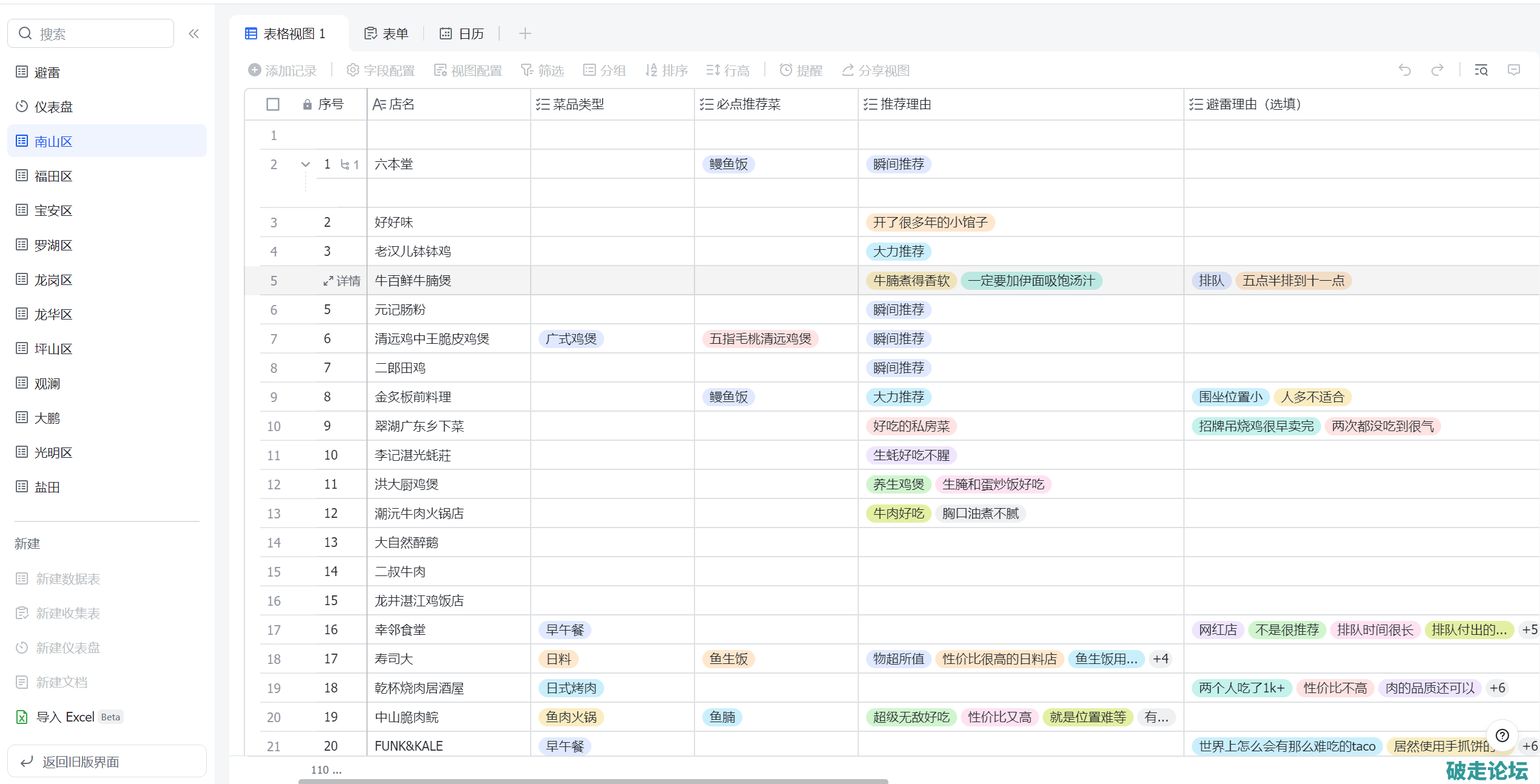Open the 筛选 filter options
1540x784 pixels.
pyautogui.click(x=543, y=71)
